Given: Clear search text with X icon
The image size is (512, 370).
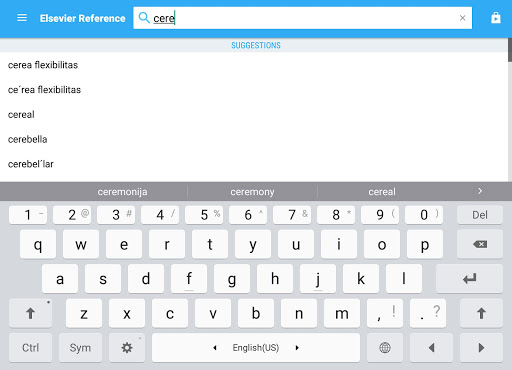Looking at the screenshot, I should point(462,18).
